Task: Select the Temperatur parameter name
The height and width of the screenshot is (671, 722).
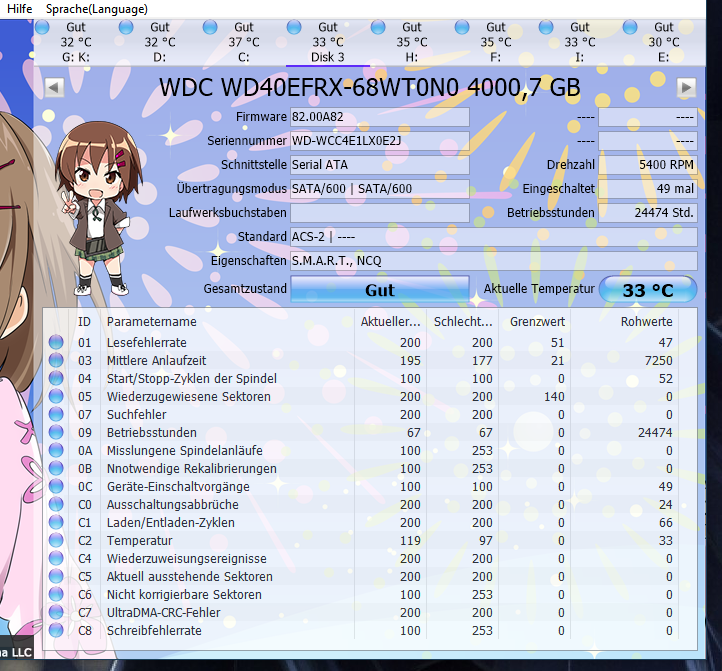Action: tap(140, 540)
